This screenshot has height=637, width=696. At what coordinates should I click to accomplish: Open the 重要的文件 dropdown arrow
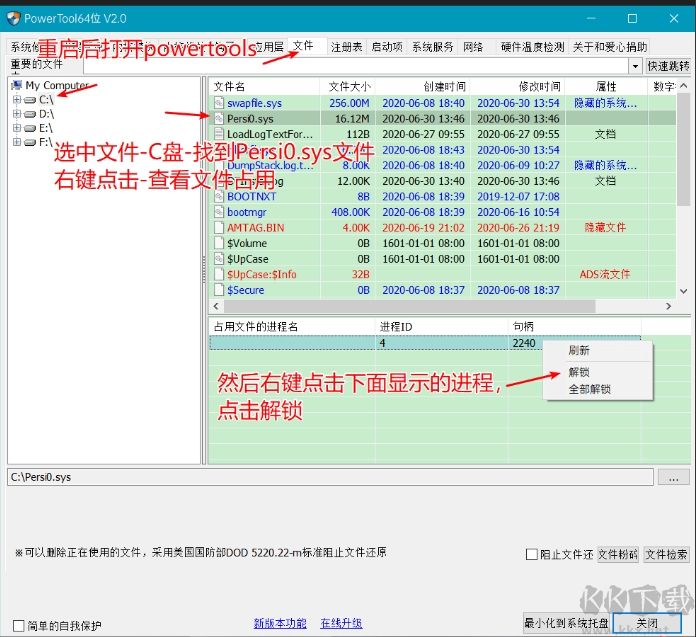point(635,66)
